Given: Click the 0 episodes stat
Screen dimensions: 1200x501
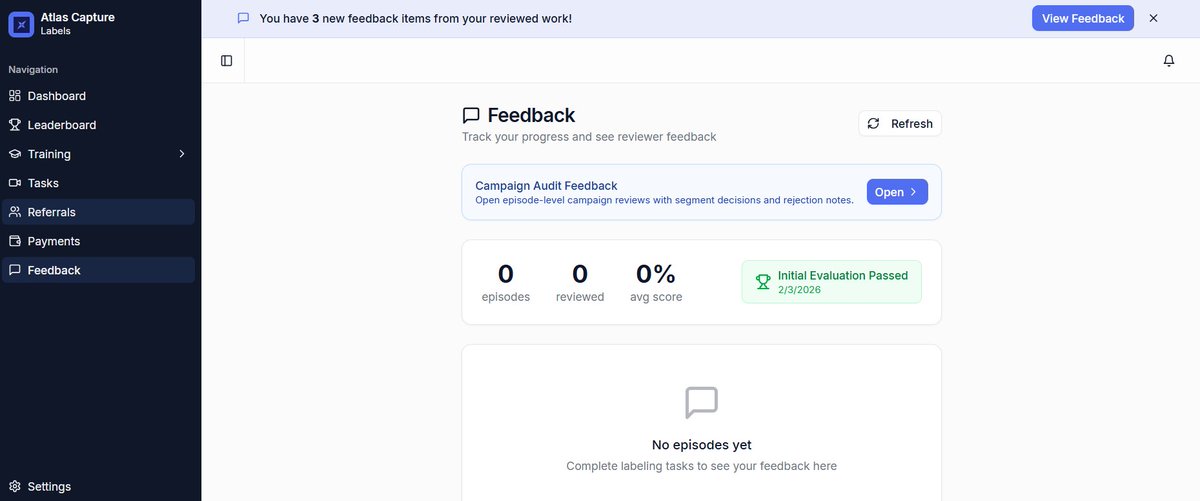Looking at the screenshot, I should (506, 282).
